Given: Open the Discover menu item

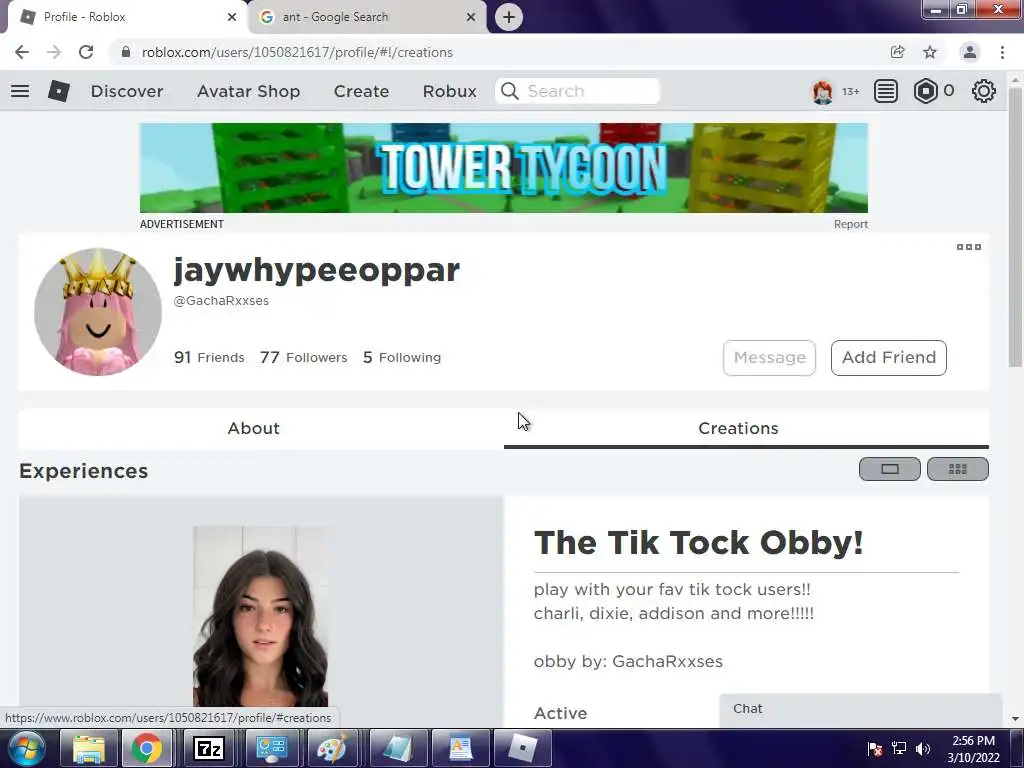Looking at the screenshot, I should 127,91.
